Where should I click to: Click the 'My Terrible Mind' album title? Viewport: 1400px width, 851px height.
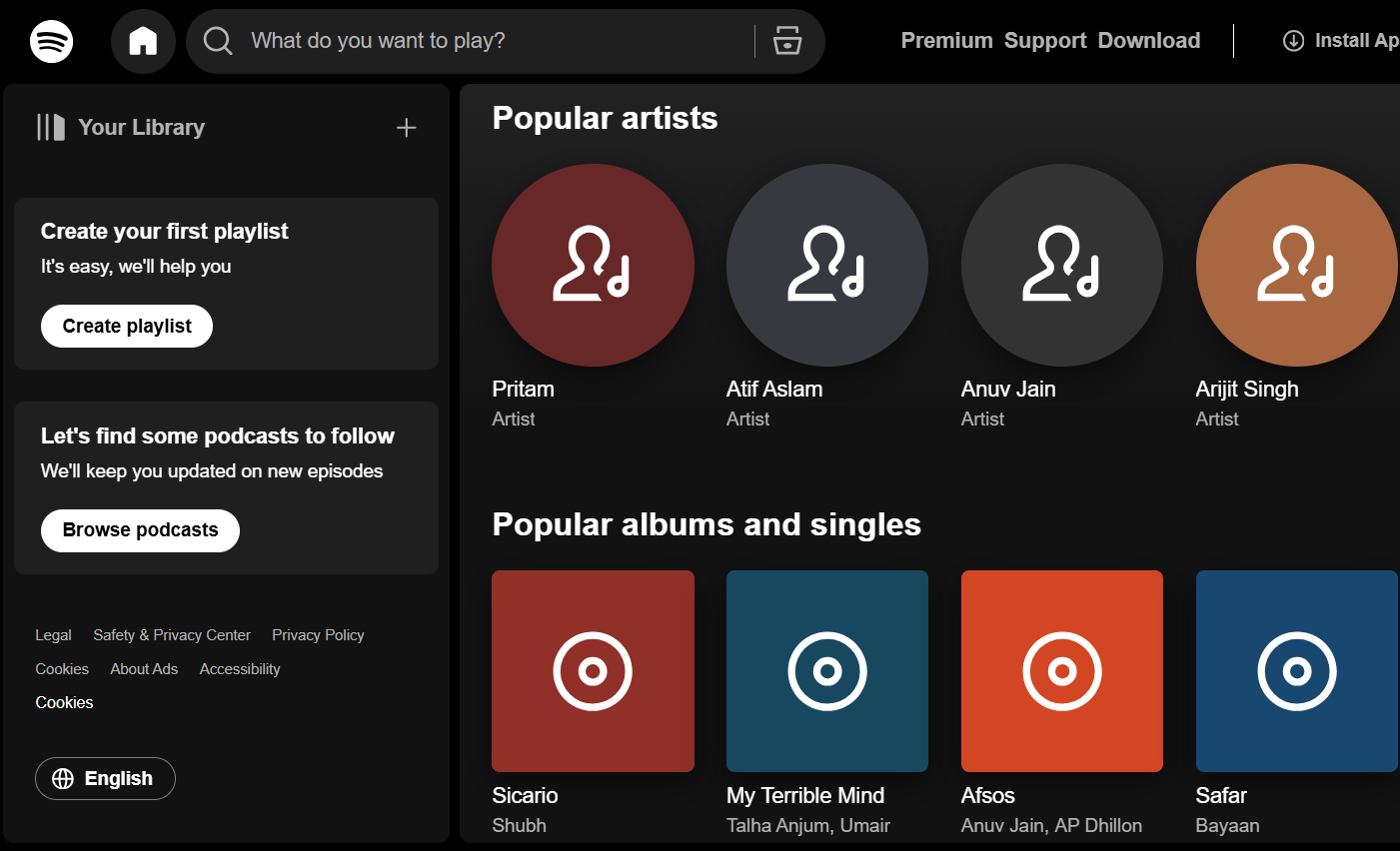(805, 796)
